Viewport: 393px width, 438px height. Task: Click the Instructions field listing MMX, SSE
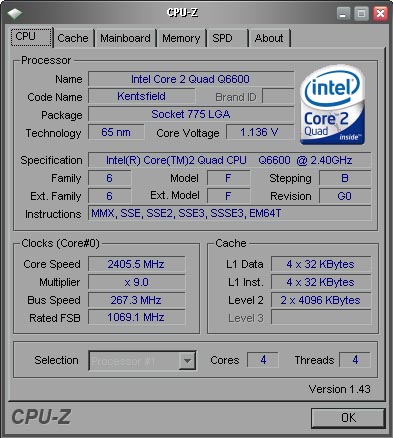pyautogui.click(x=230, y=213)
